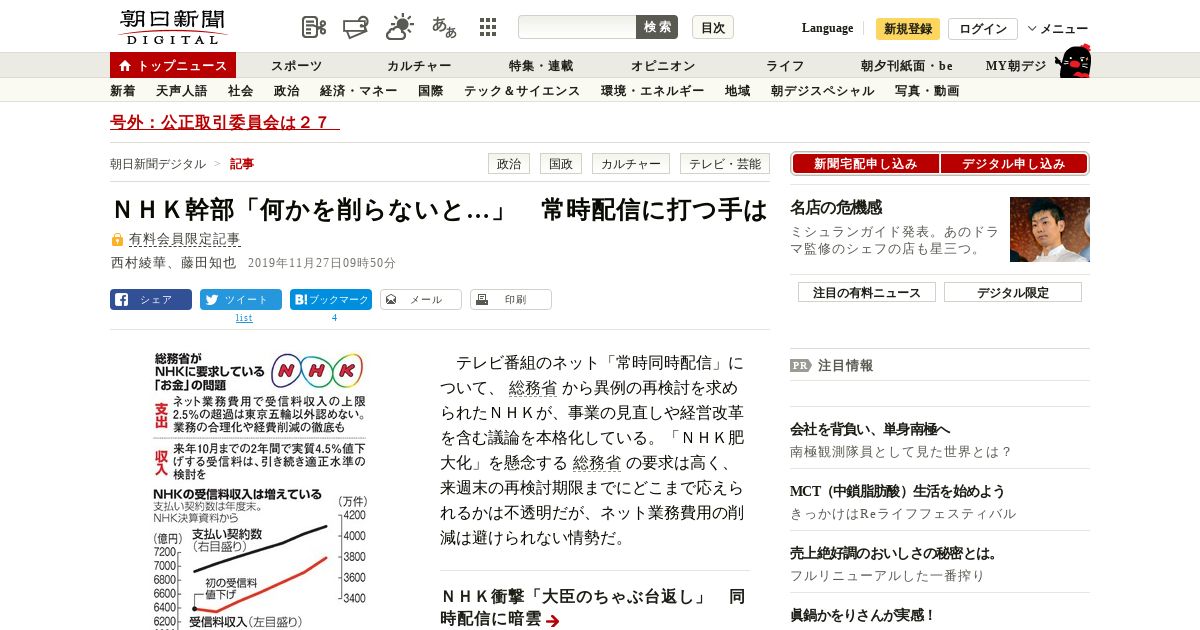
Task: Click the 印刷 print button
Action: click(x=511, y=299)
